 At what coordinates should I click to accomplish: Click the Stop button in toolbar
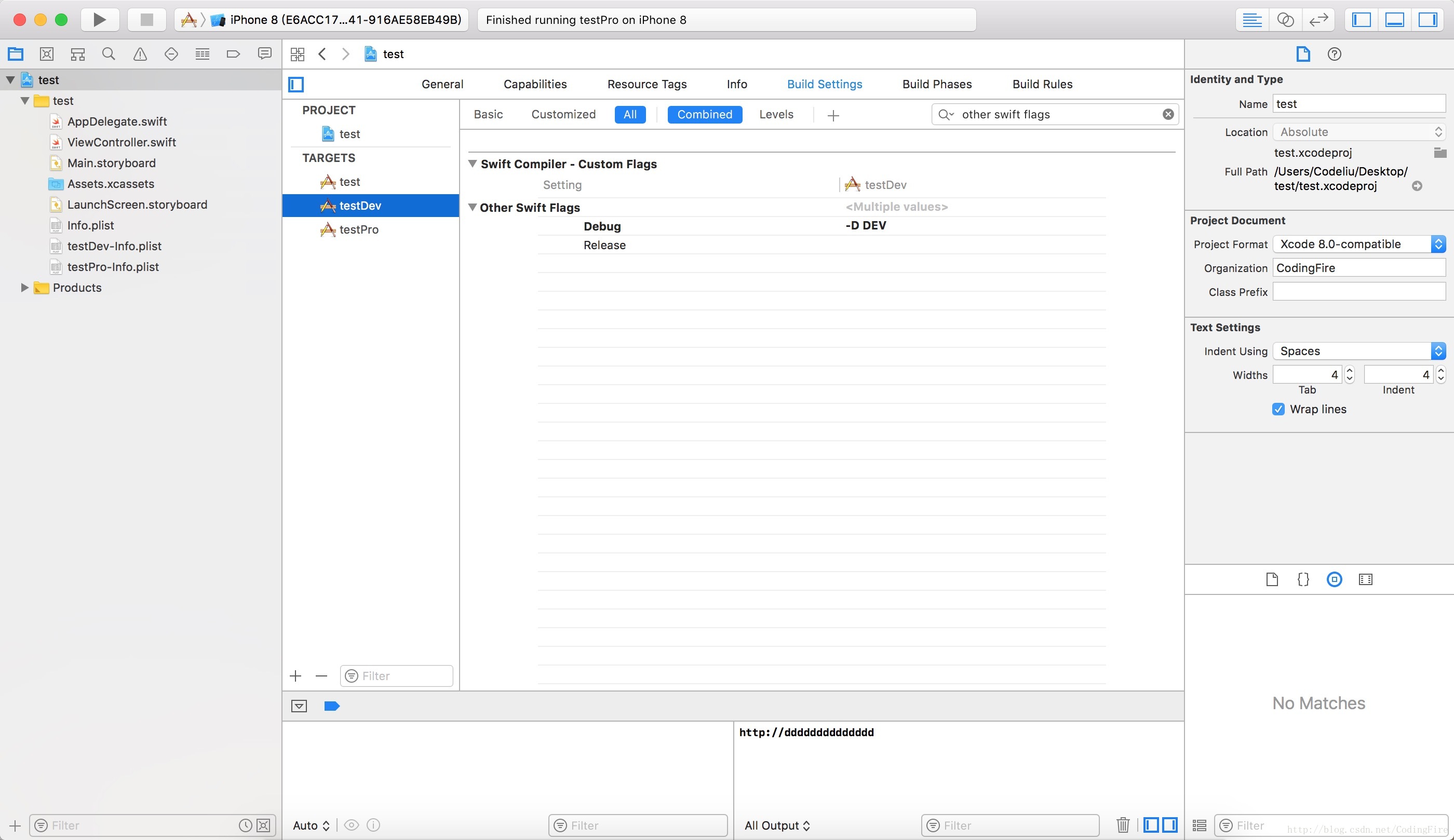click(x=146, y=19)
